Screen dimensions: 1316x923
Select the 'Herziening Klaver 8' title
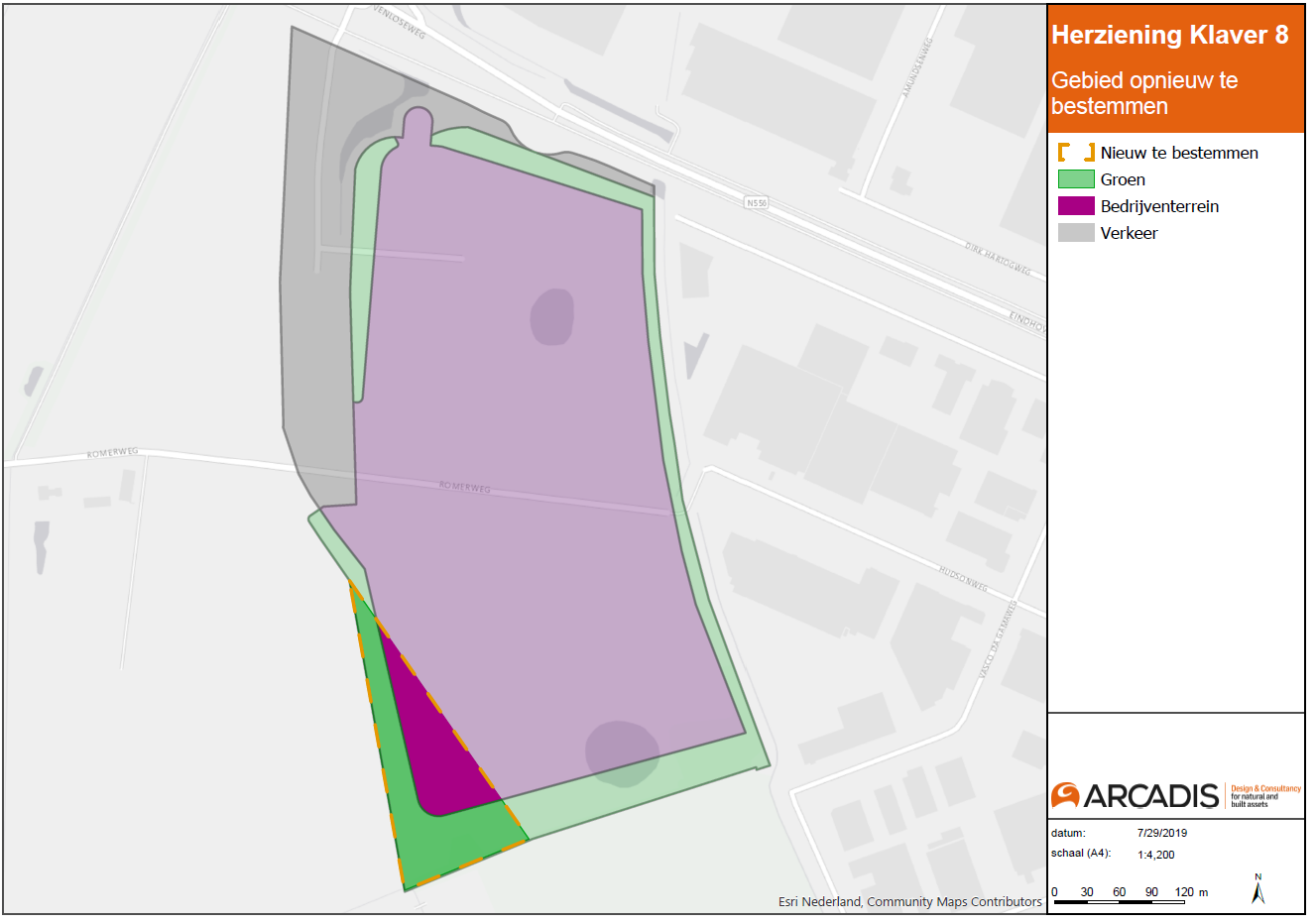point(1169,35)
